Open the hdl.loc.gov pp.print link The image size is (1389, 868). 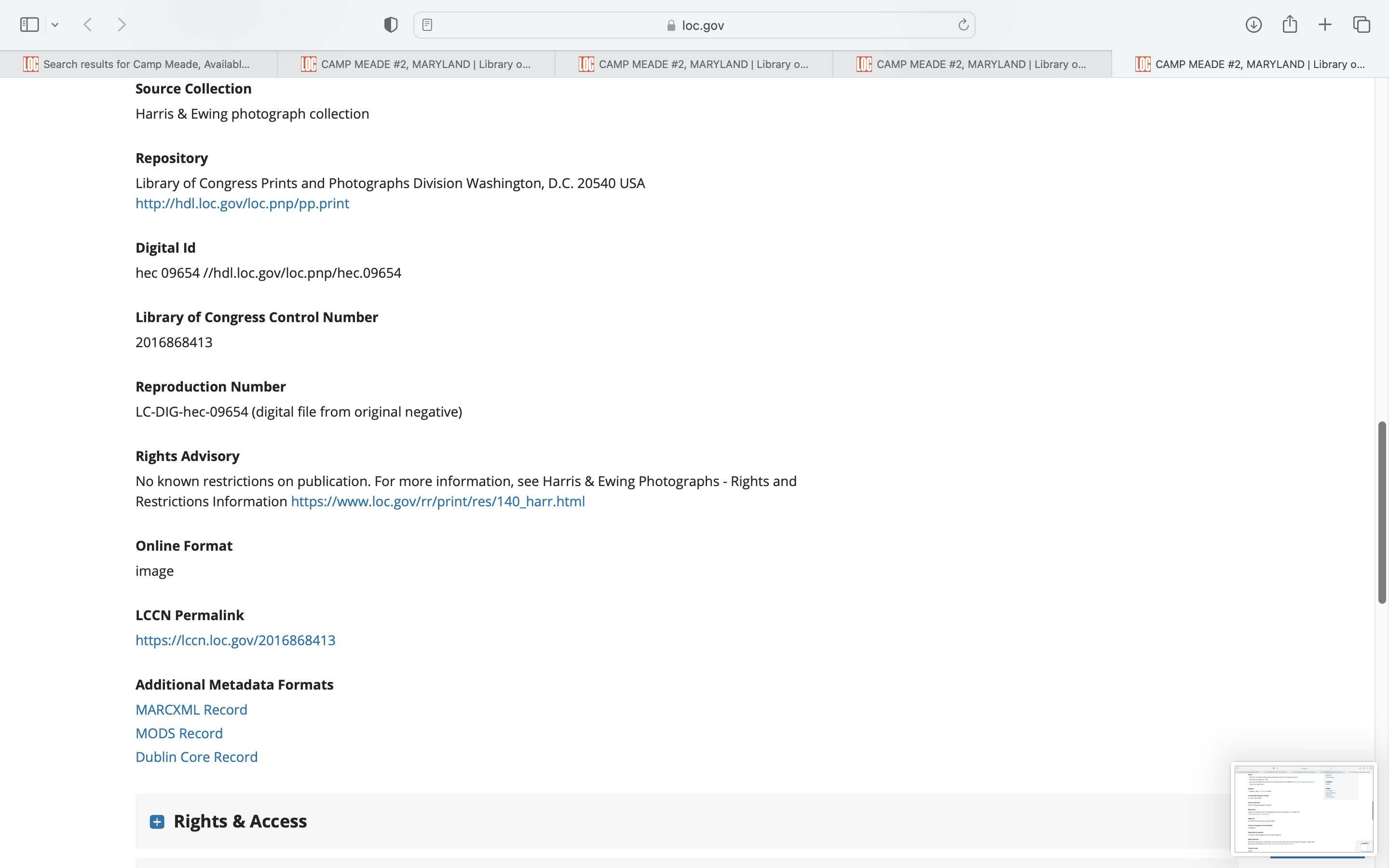pos(242,203)
